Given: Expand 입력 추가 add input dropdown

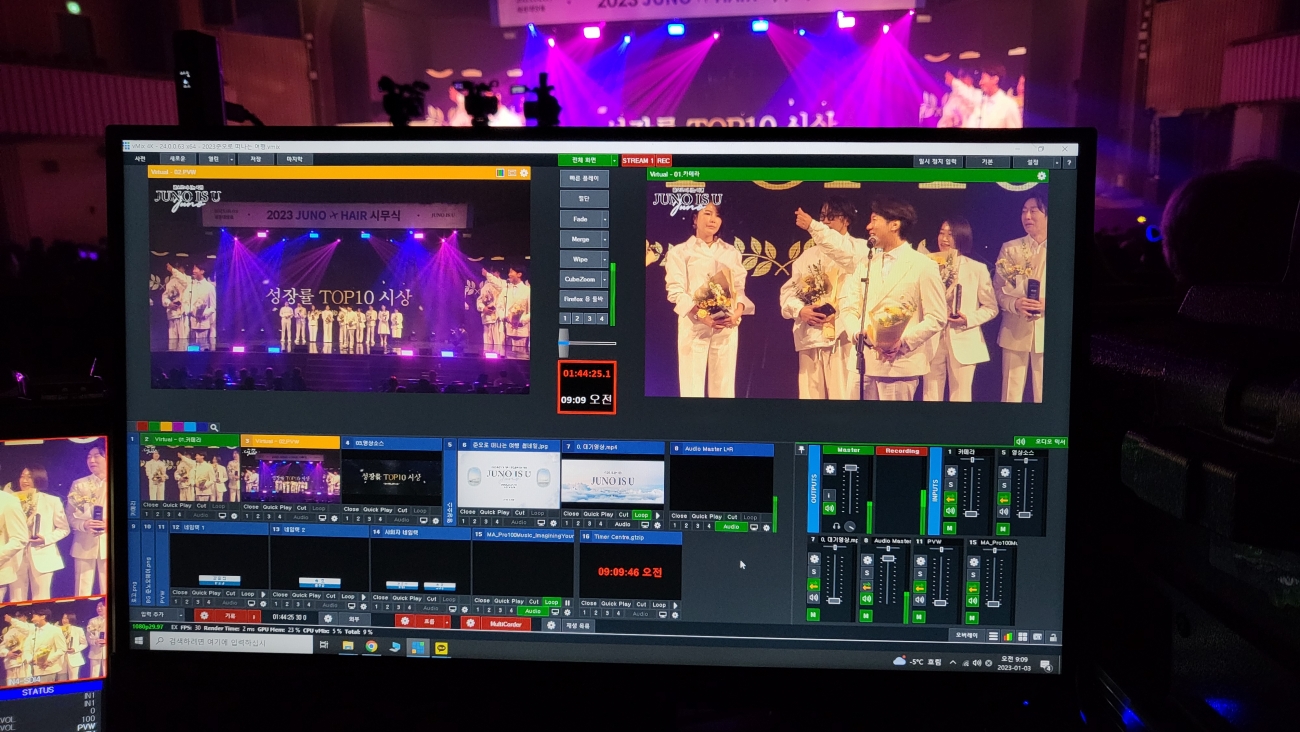Looking at the screenshot, I should coord(181,615).
